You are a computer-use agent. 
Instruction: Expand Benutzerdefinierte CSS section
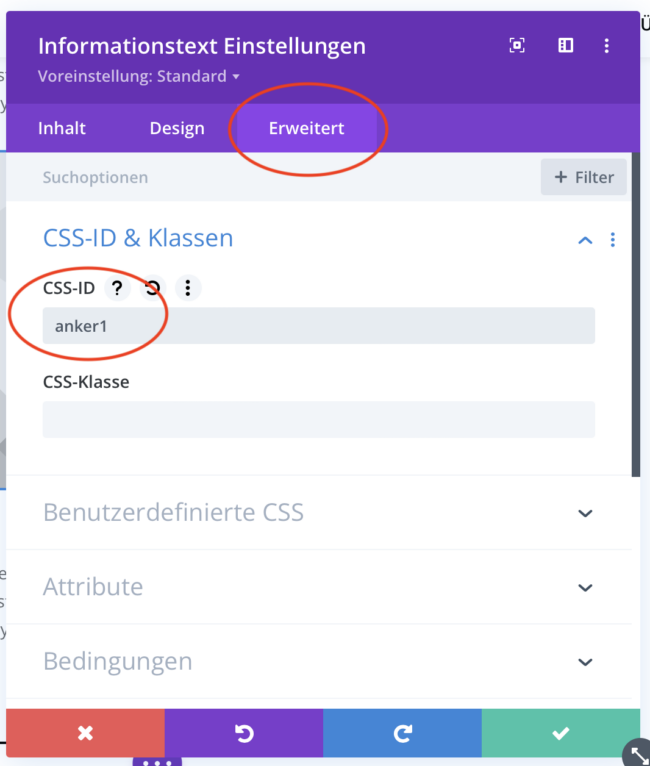point(586,513)
